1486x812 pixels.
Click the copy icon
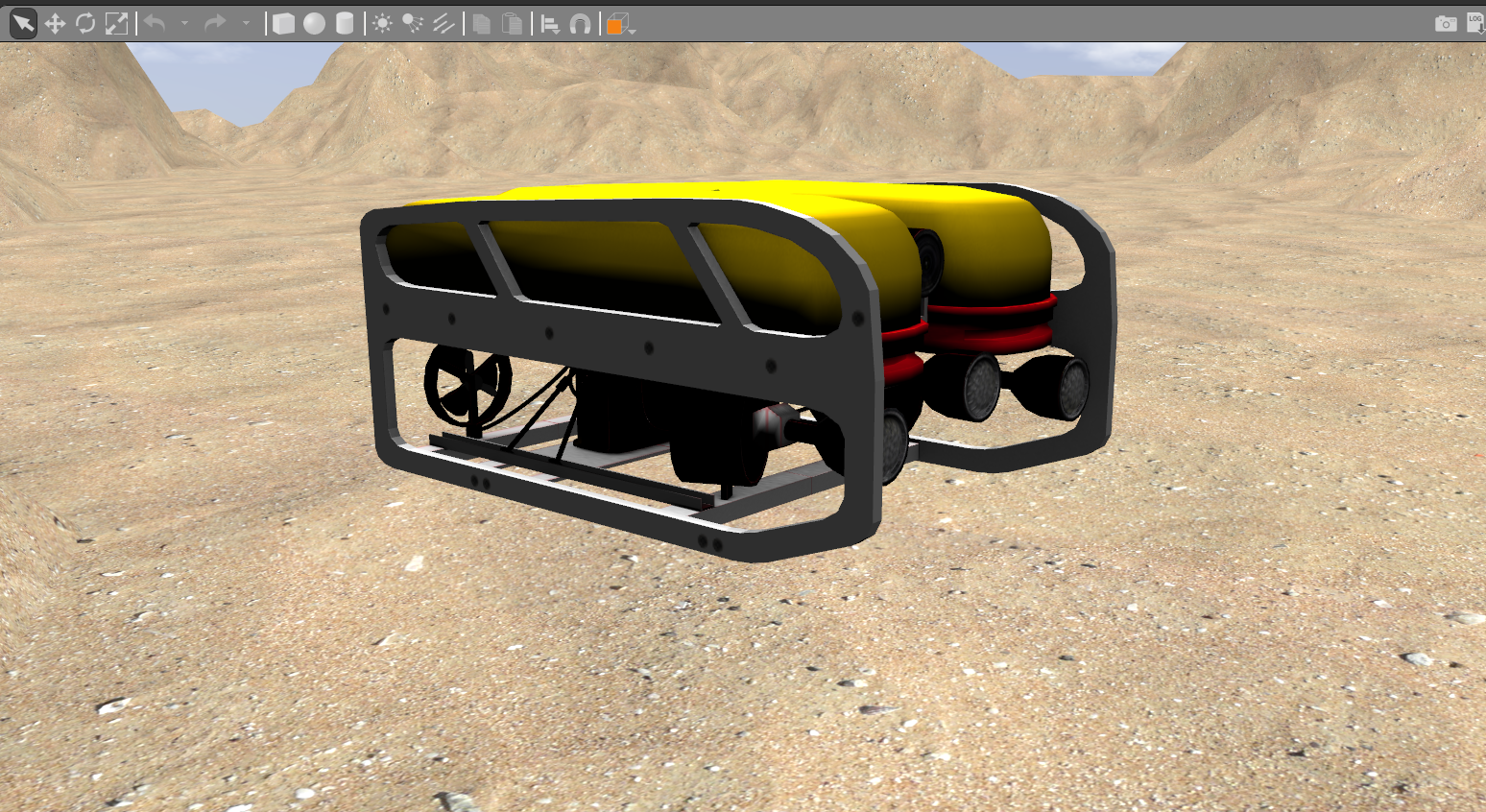tap(482, 23)
